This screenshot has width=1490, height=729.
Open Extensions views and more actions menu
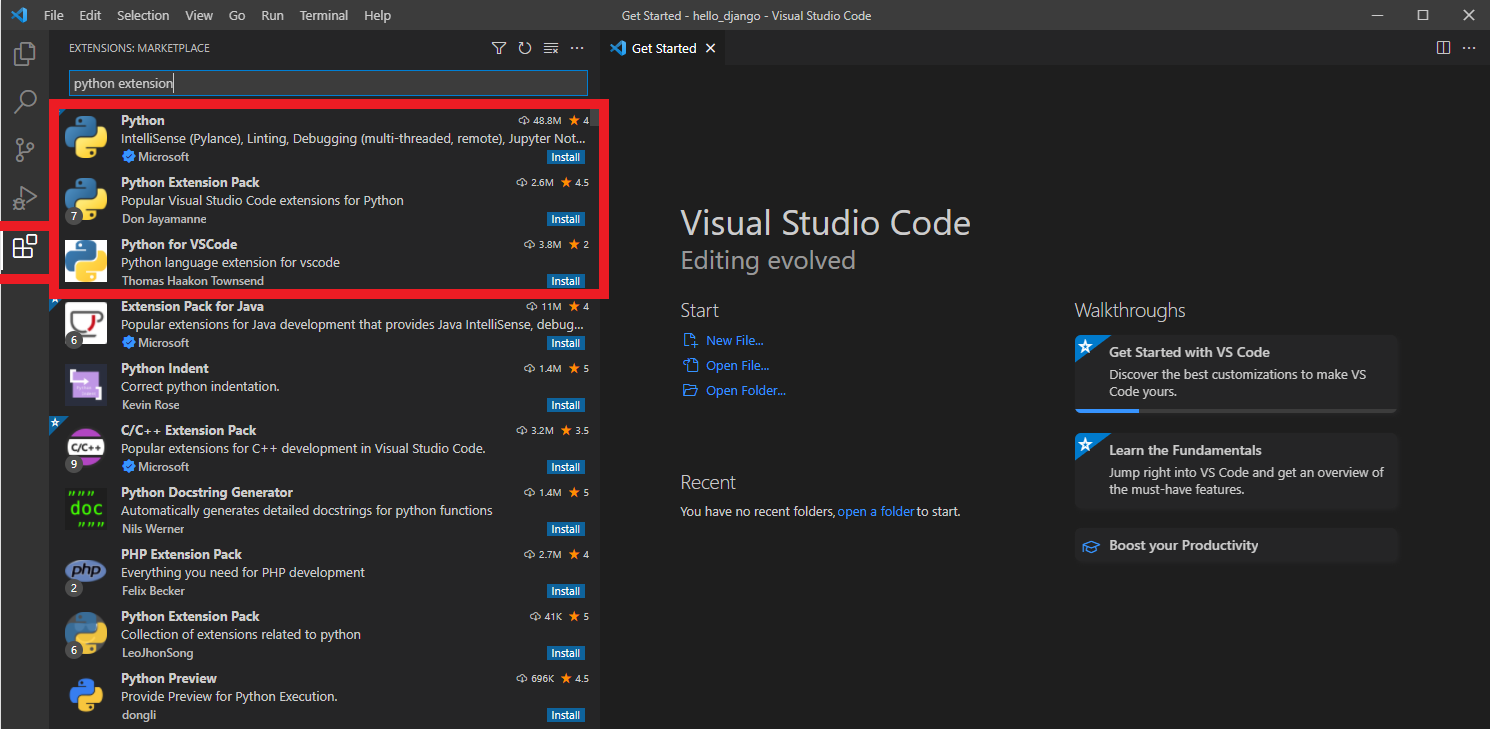coord(577,48)
